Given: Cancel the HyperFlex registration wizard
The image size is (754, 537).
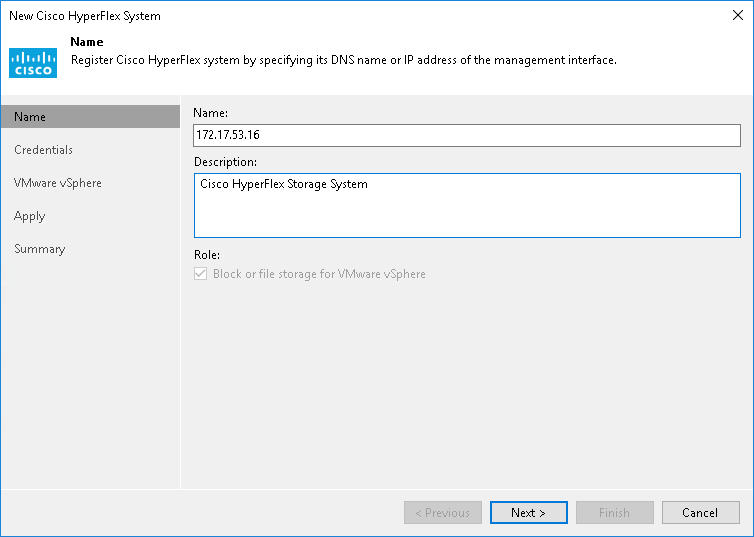Looking at the screenshot, I should (x=700, y=513).
